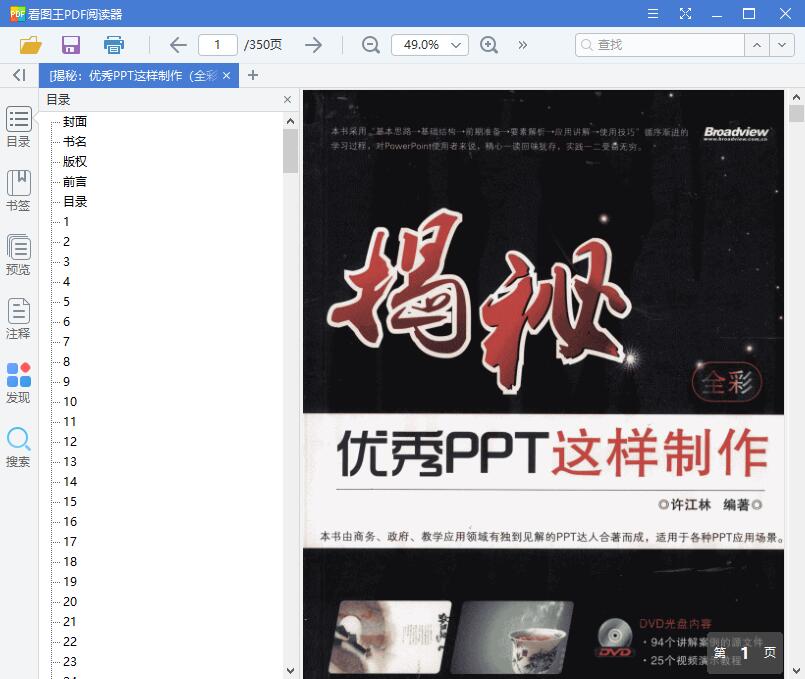Select 目录 entry in outline tree
This screenshot has width=805, height=679.
coord(75,202)
